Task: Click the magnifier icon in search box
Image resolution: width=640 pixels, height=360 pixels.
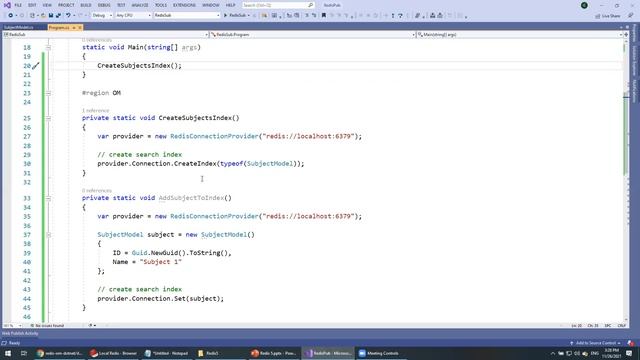Action: click(x=310, y=5)
